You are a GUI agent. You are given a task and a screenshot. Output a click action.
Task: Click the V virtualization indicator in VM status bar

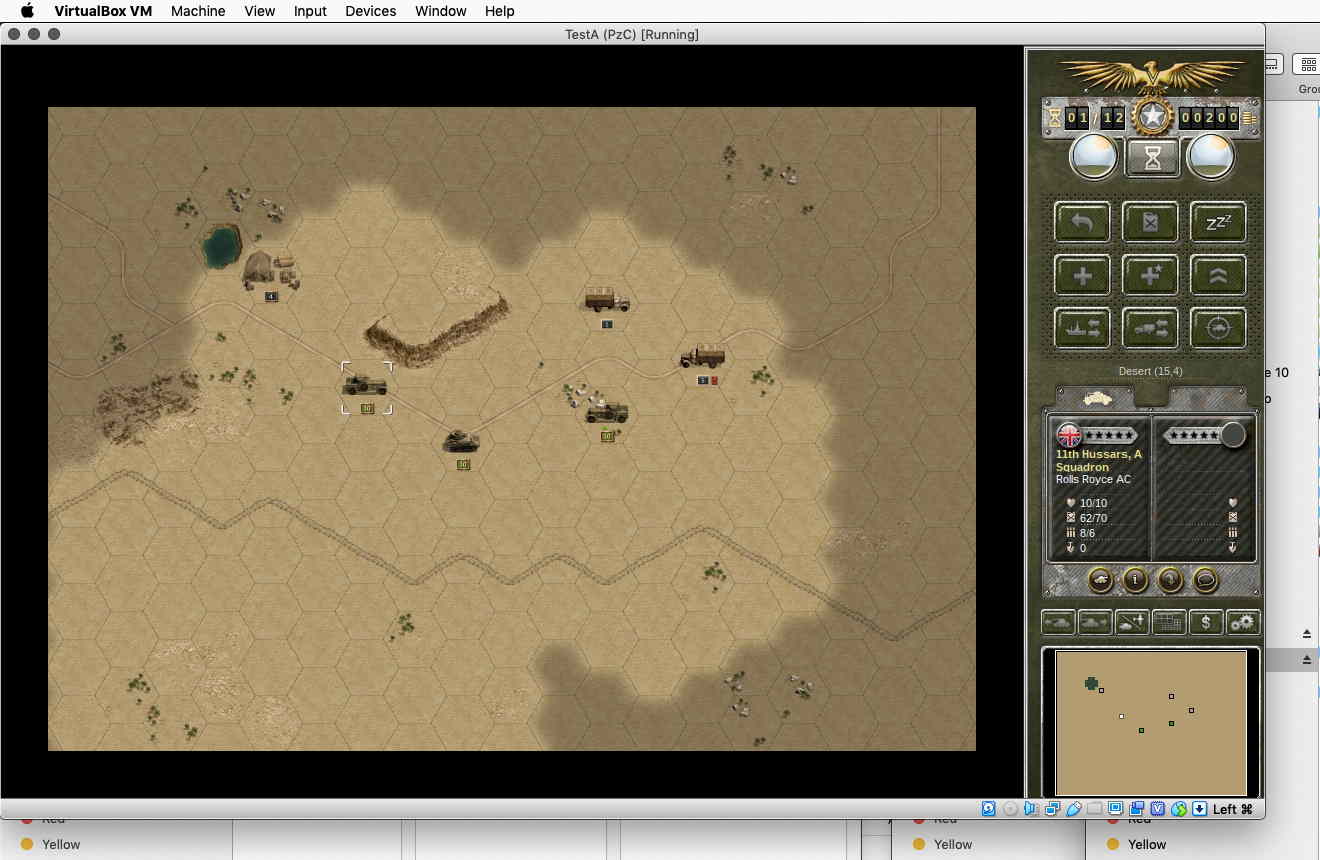click(x=1158, y=809)
